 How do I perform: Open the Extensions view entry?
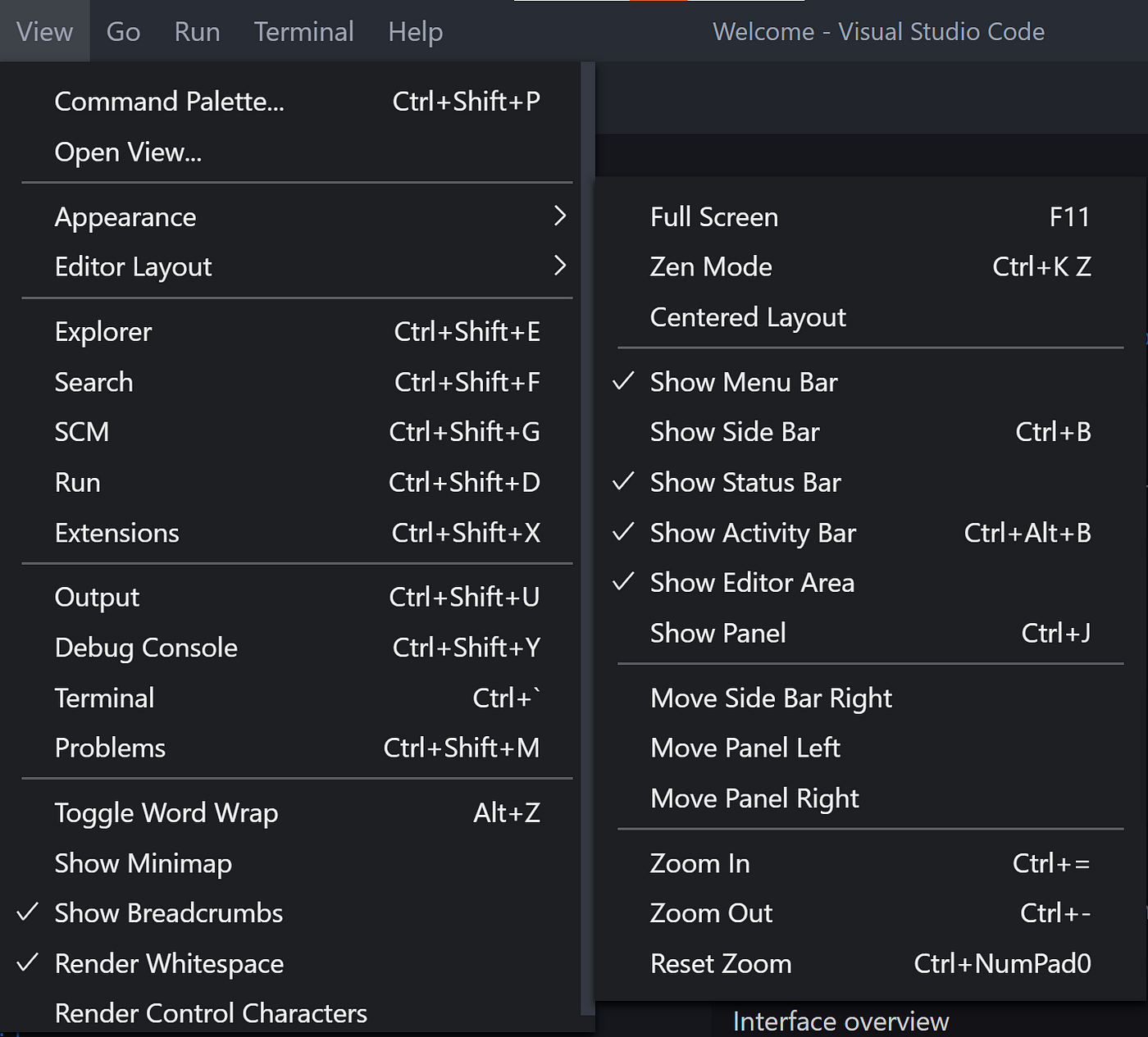[297, 533]
